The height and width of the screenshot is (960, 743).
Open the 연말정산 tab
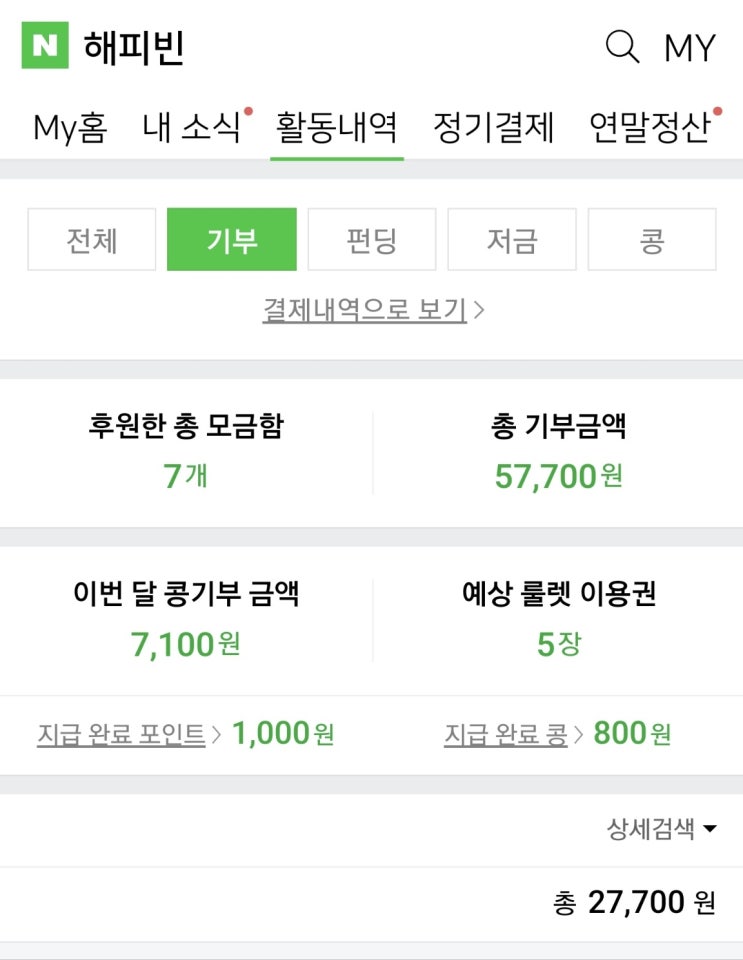(650, 128)
